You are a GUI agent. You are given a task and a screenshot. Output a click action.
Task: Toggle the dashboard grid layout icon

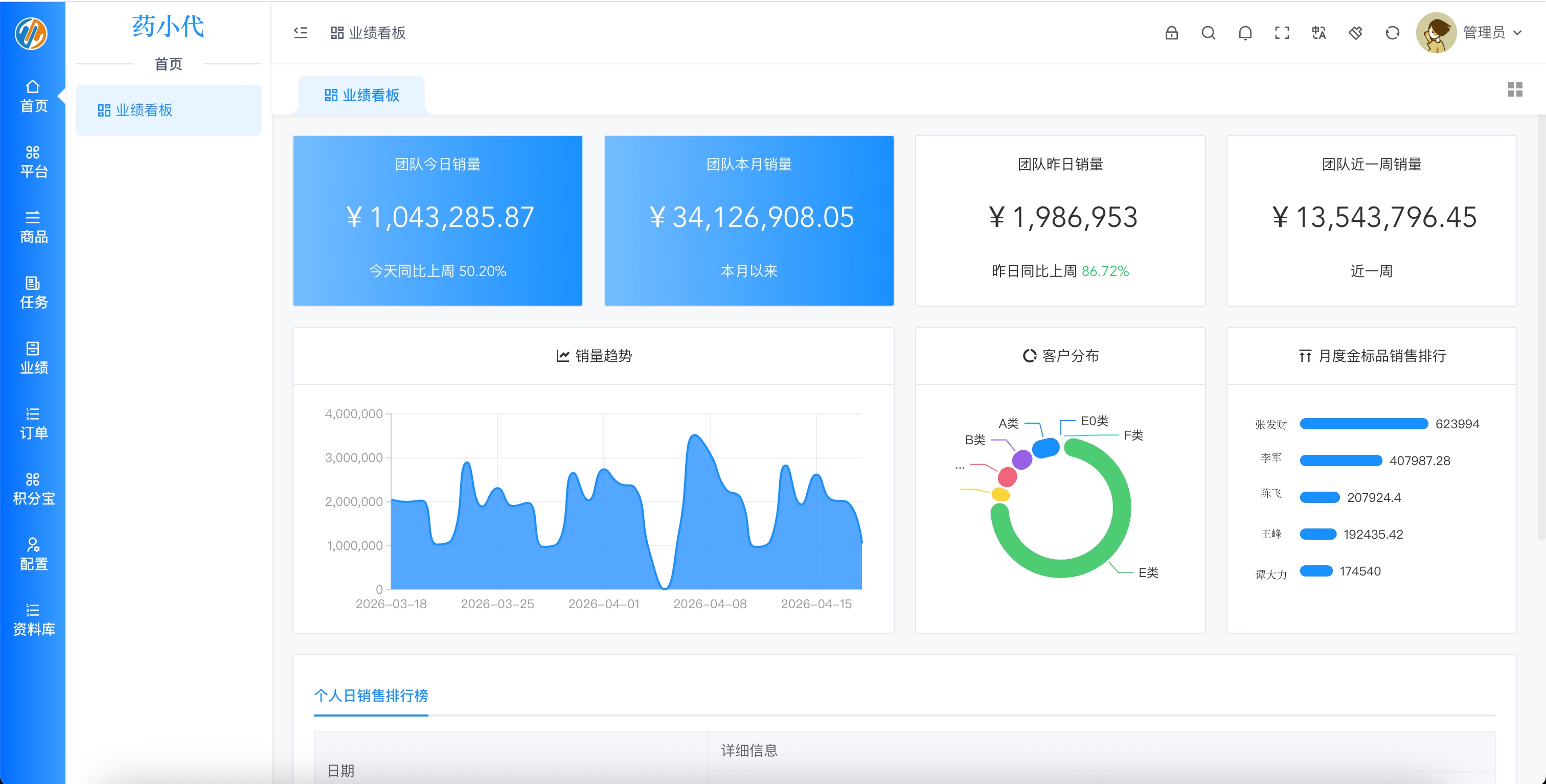[x=1516, y=90]
